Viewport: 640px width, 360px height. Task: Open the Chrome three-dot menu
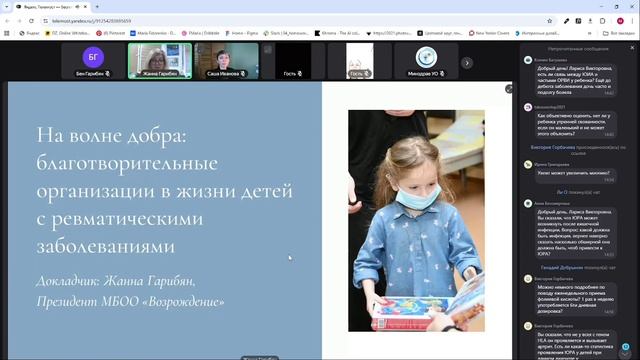coord(632,21)
